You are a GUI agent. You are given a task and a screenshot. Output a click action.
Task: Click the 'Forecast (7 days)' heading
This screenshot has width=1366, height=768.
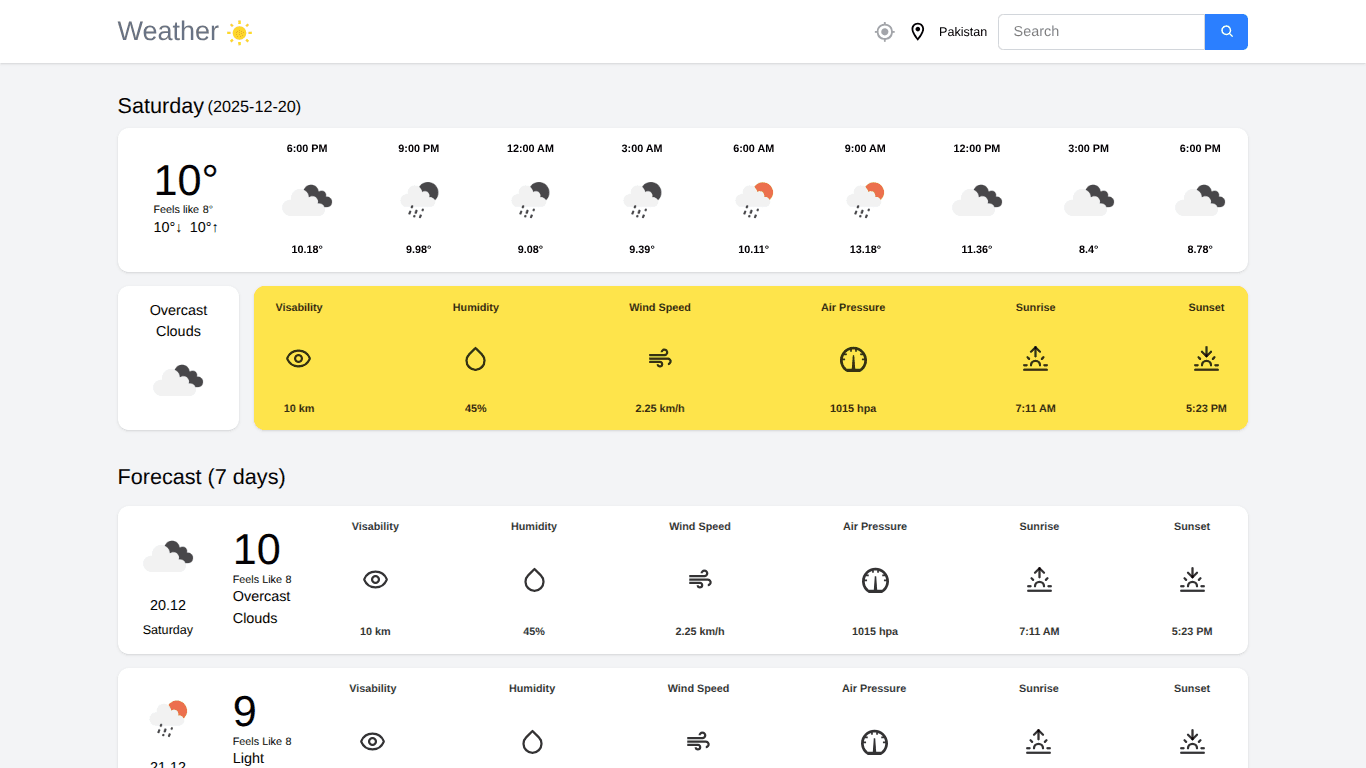pos(202,477)
